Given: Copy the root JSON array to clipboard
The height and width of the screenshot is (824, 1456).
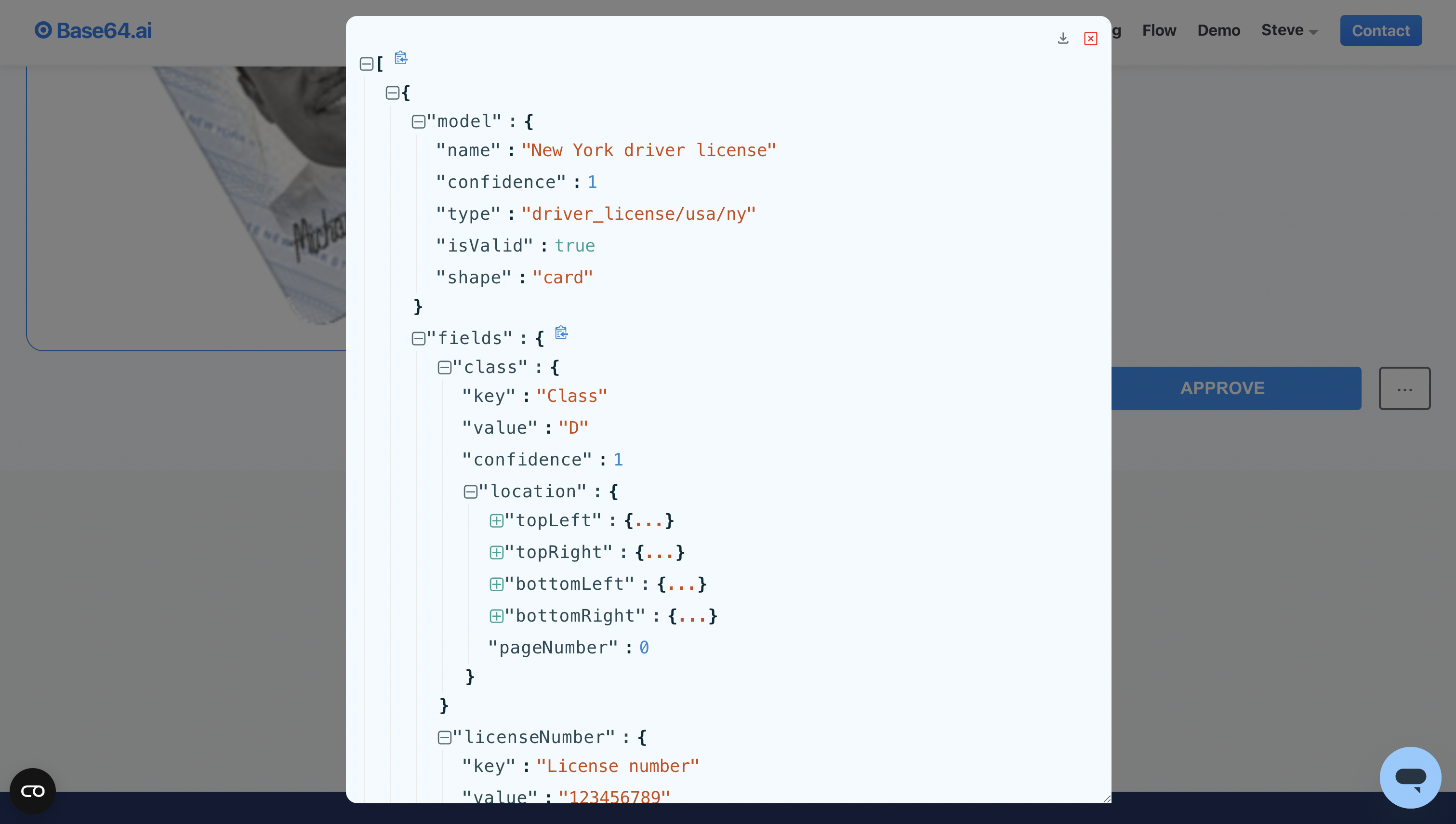Looking at the screenshot, I should [400, 58].
